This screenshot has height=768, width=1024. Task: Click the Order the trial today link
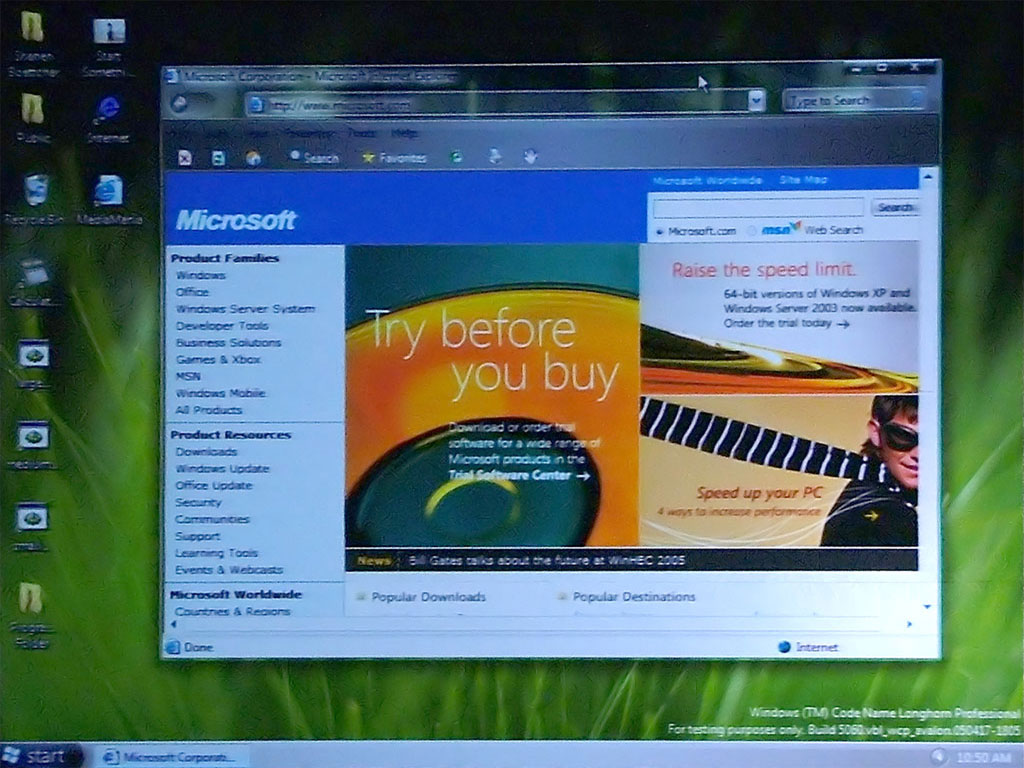point(786,323)
